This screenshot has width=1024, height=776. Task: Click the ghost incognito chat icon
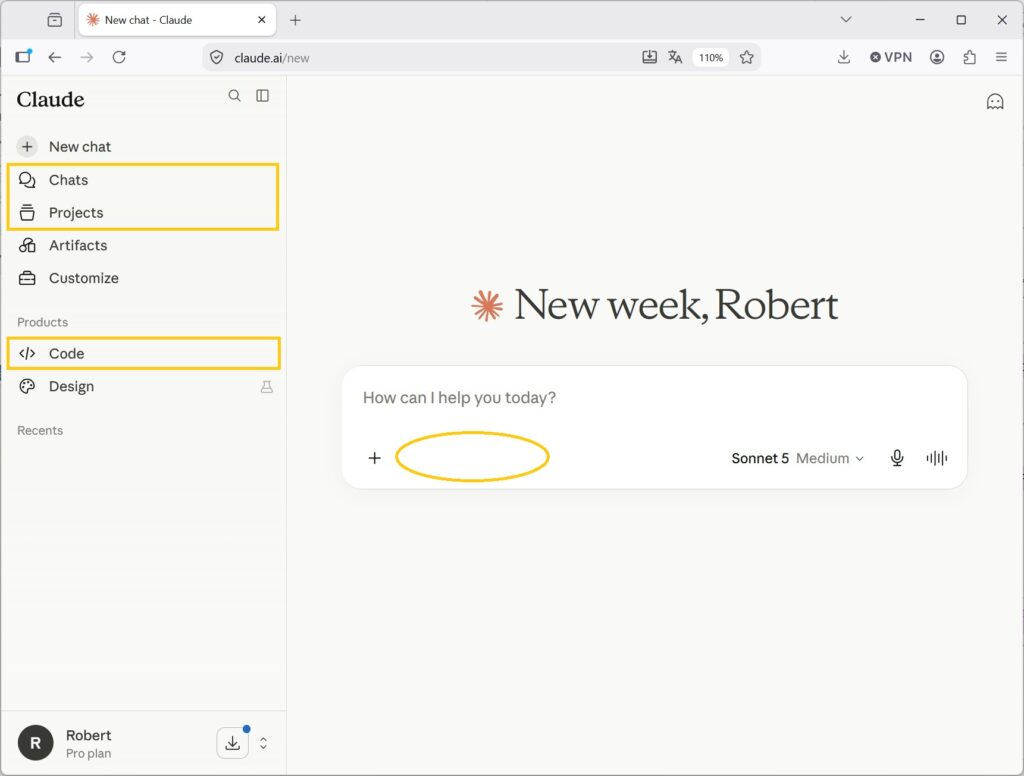tap(995, 101)
